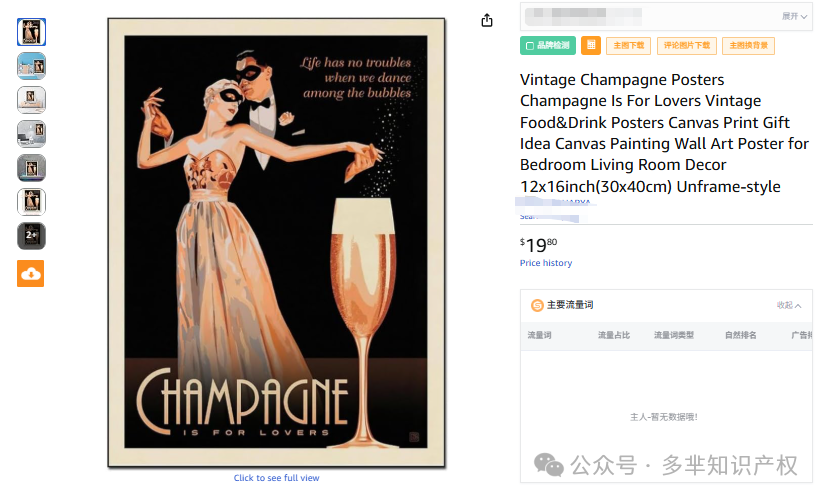Click the share icon above the poster

point(487,20)
